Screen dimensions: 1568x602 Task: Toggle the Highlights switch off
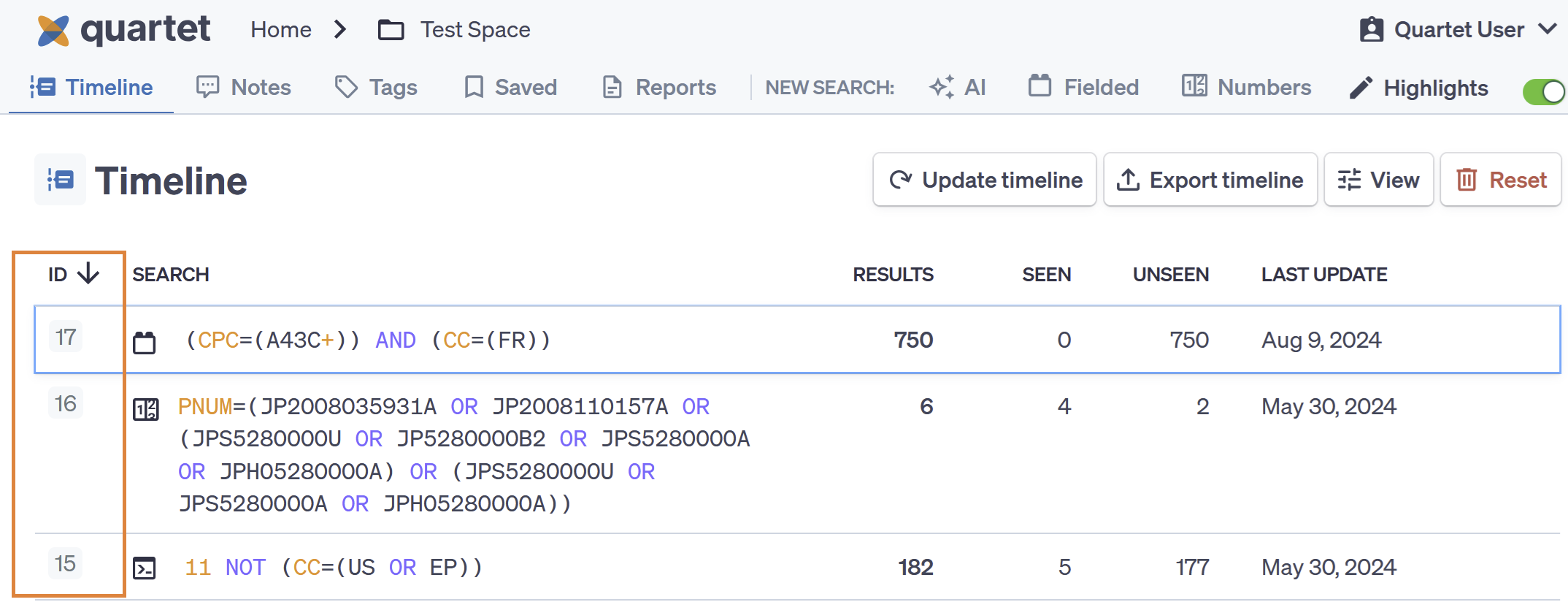click(x=1542, y=91)
